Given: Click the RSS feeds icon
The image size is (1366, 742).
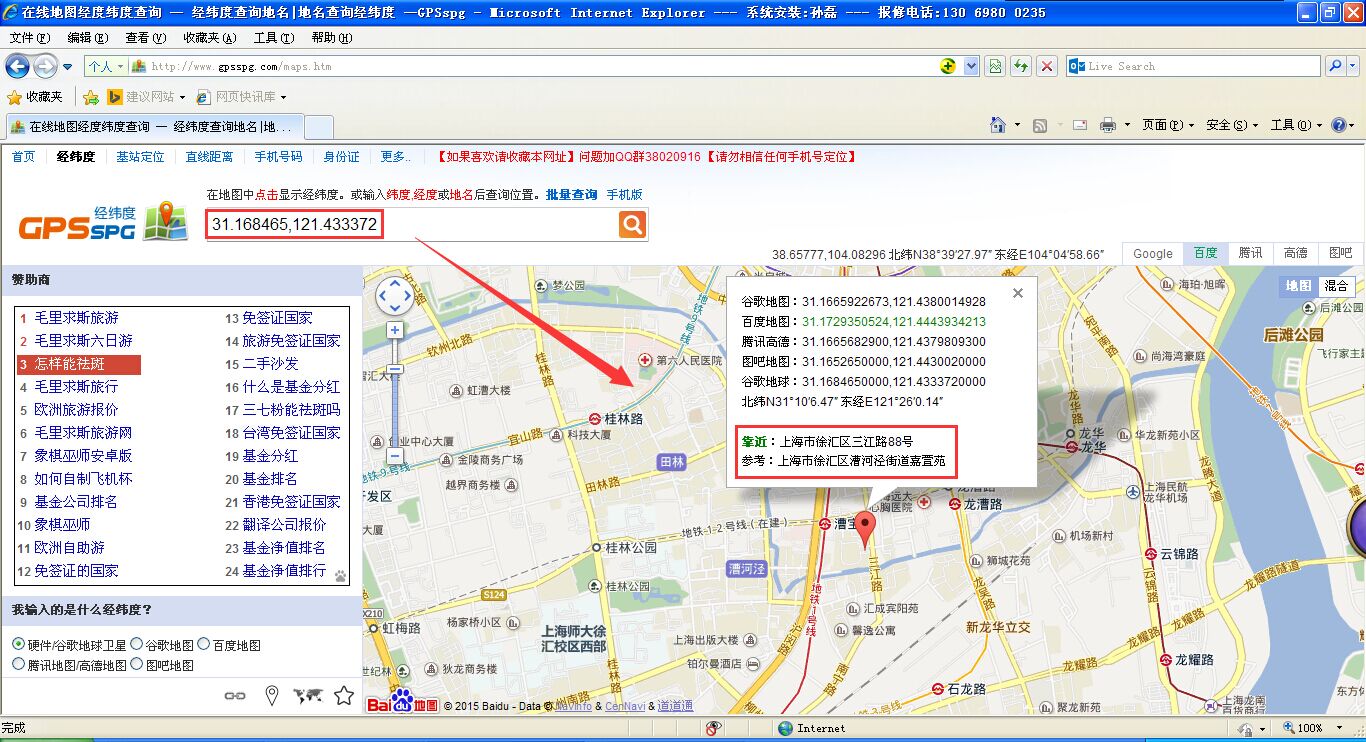Looking at the screenshot, I should pos(1040,125).
